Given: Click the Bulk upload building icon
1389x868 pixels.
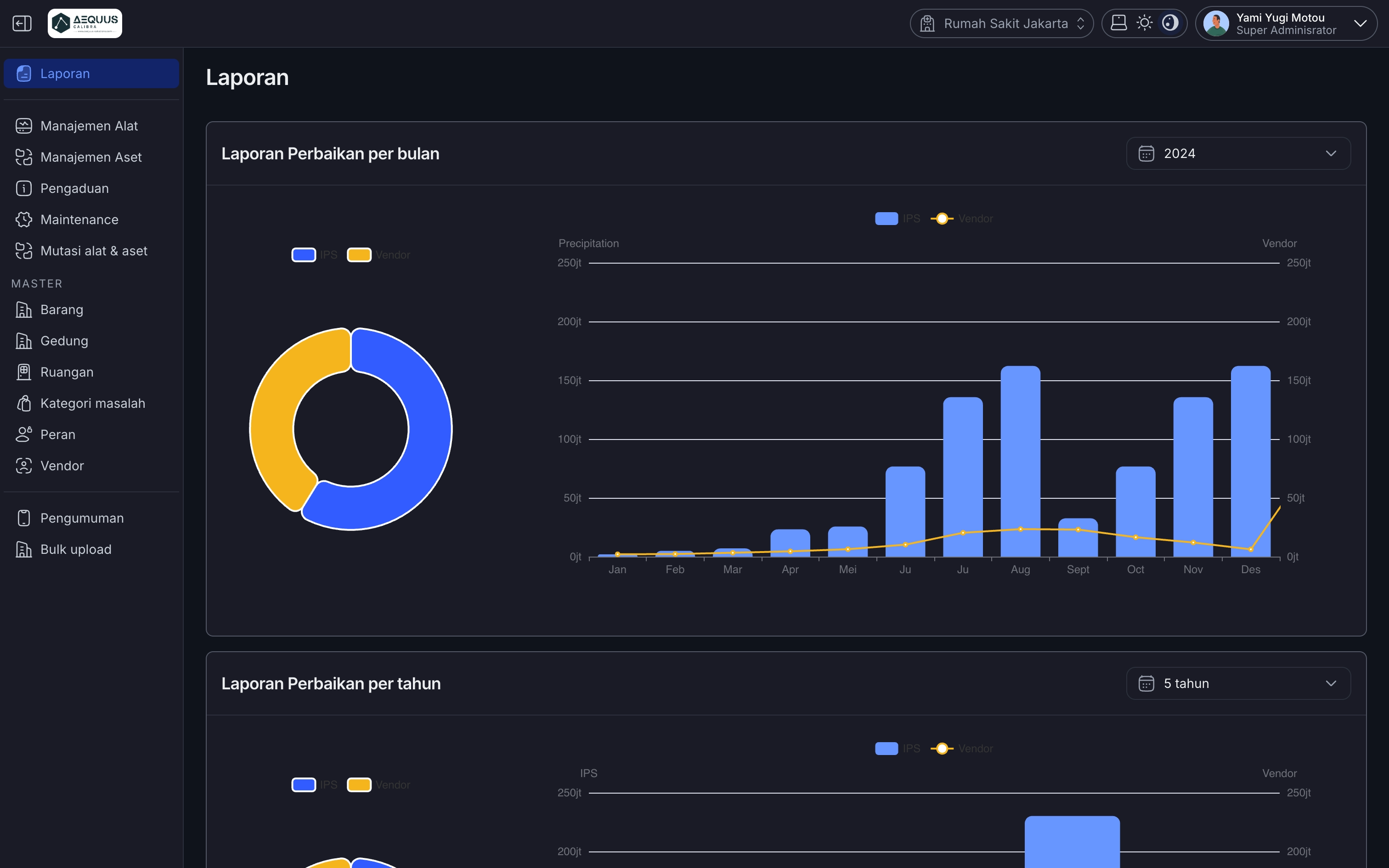Looking at the screenshot, I should tap(23, 549).
